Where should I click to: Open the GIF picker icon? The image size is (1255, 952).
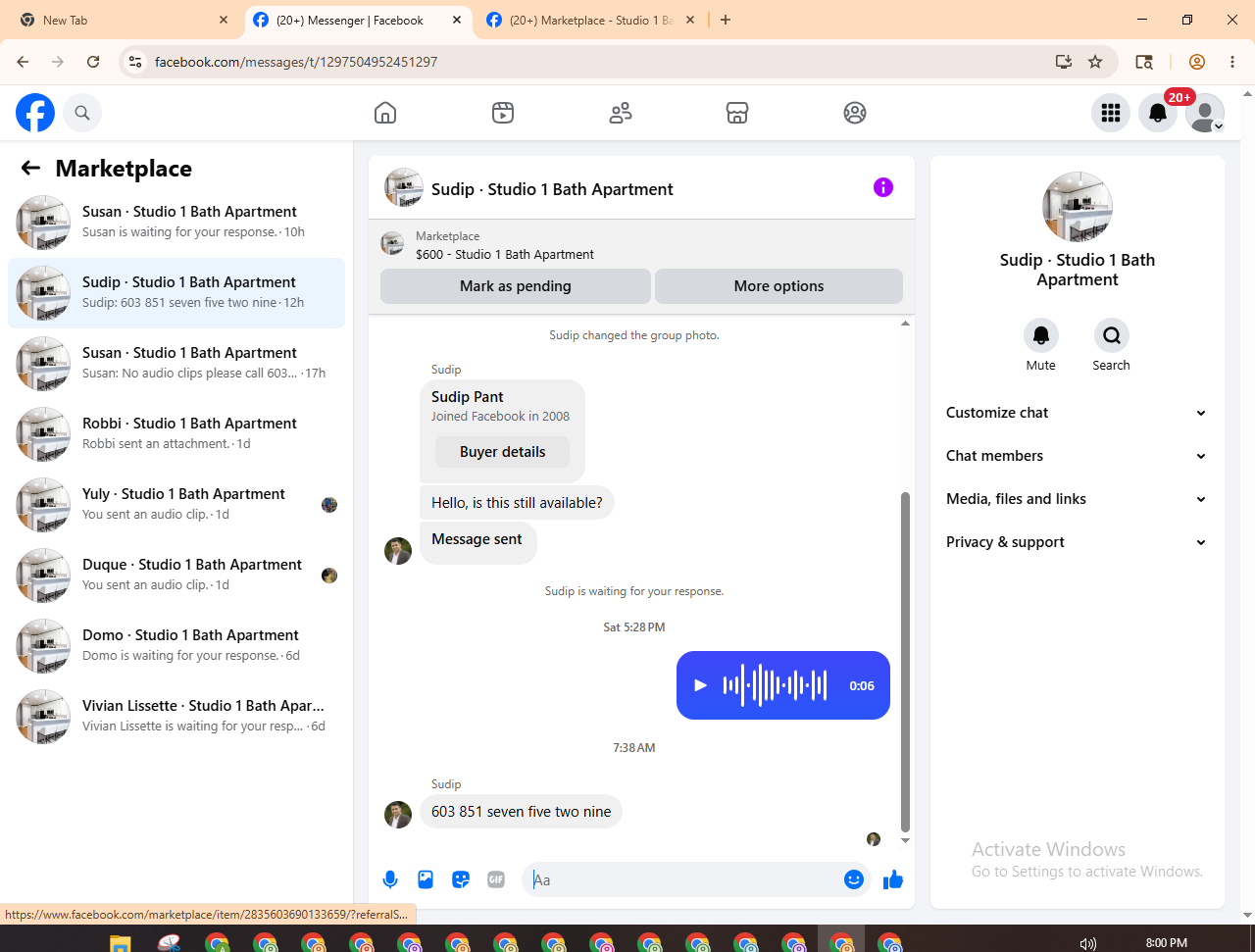[x=496, y=879]
